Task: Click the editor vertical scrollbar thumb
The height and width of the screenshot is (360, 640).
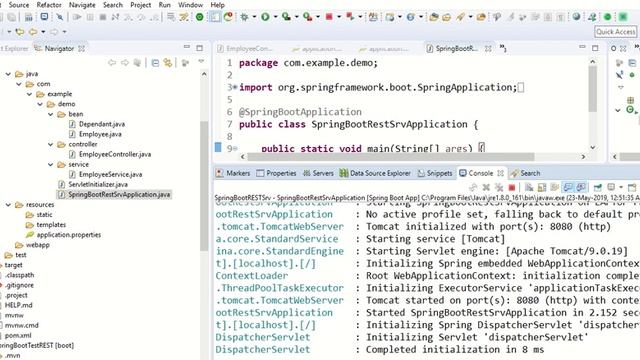Action: tap(593, 88)
